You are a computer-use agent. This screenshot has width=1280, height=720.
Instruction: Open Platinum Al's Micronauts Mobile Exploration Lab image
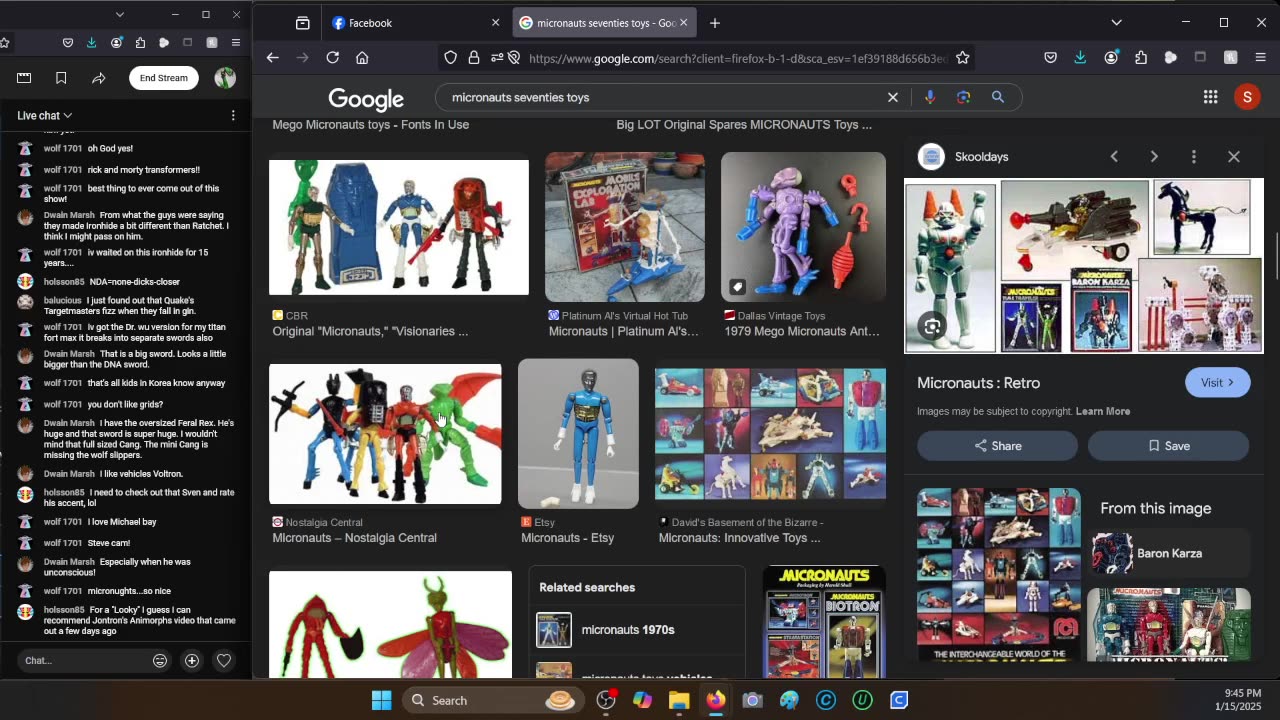tap(625, 227)
